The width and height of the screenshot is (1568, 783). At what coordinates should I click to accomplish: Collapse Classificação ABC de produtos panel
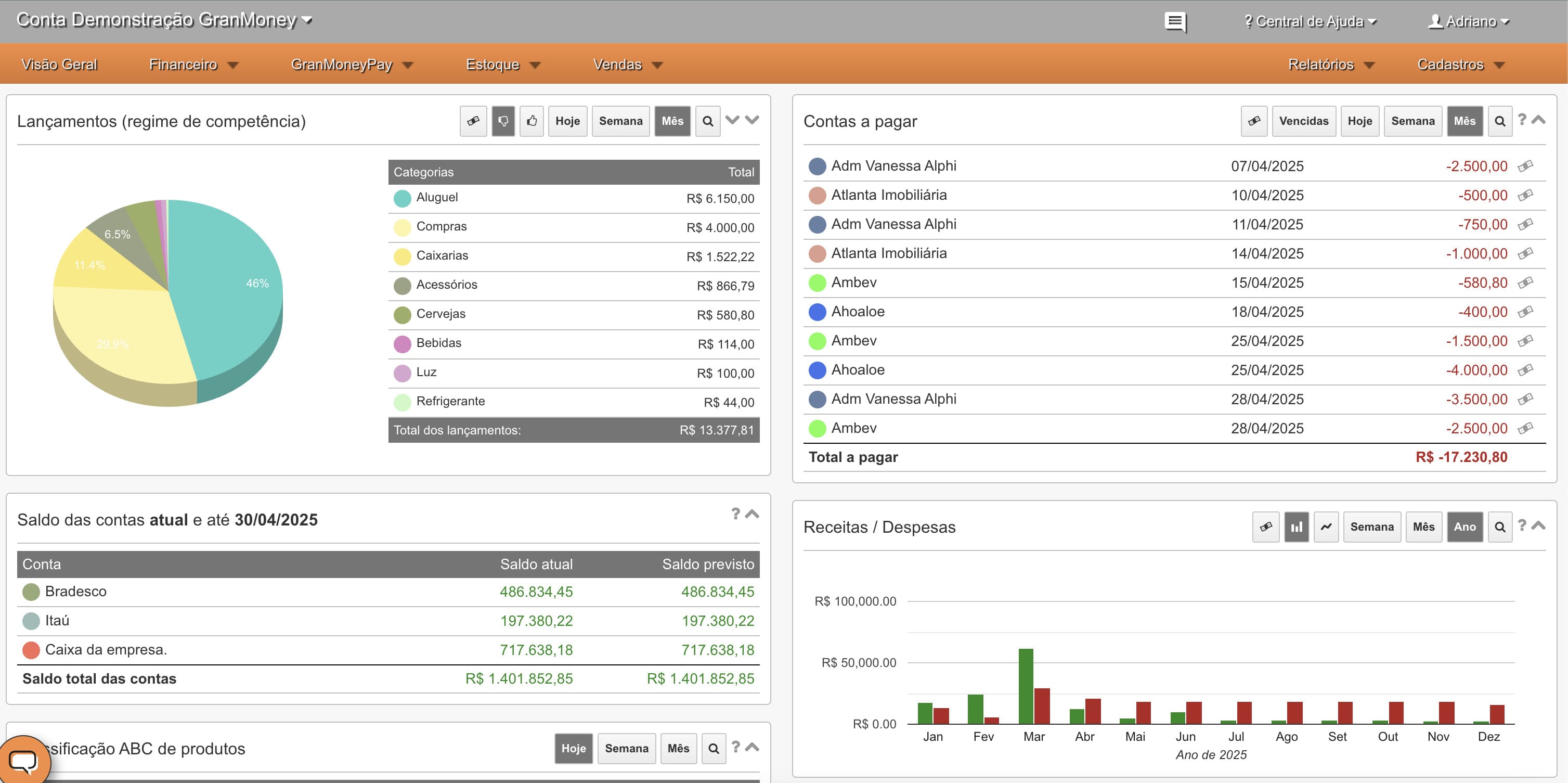[751, 747]
